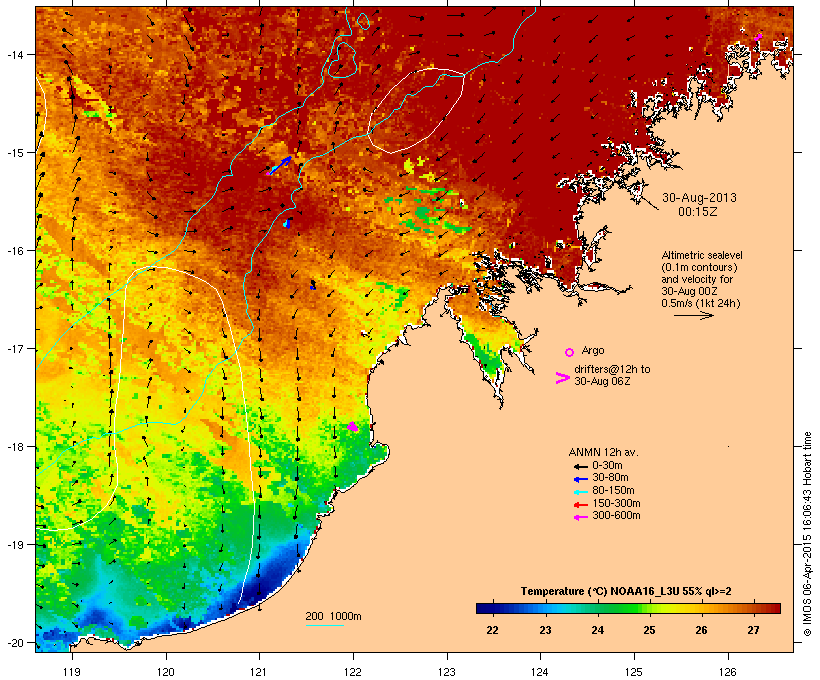820x680 pixels.
Task: Click colorbar tick label 24
Action: coord(597,630)
